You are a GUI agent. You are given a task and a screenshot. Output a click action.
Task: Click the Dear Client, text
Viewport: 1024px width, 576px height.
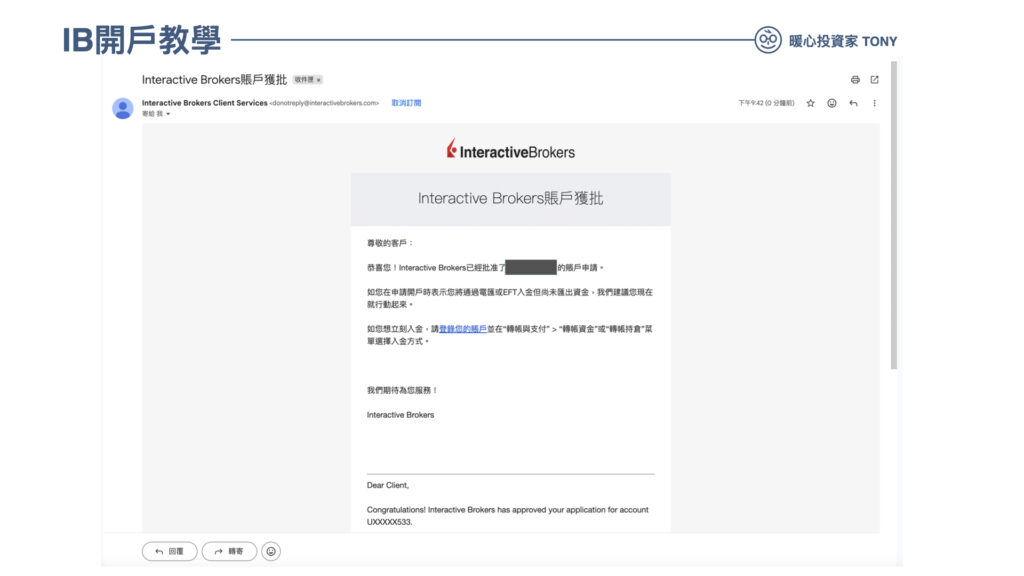(388, 485)
